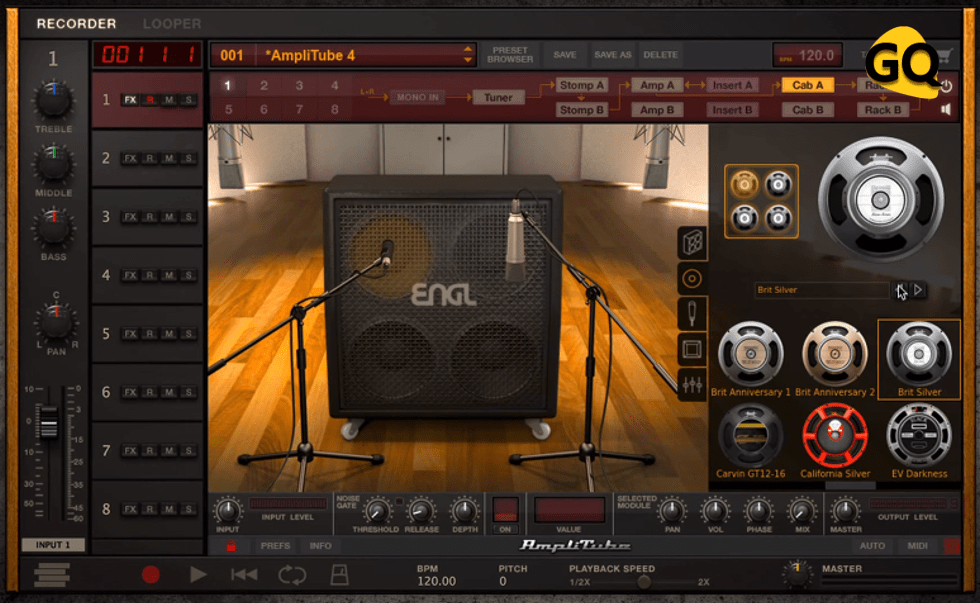The width and height of the screenshot is (980, 603).
Task: Select the Cab B module
Action: pos(808,110)
